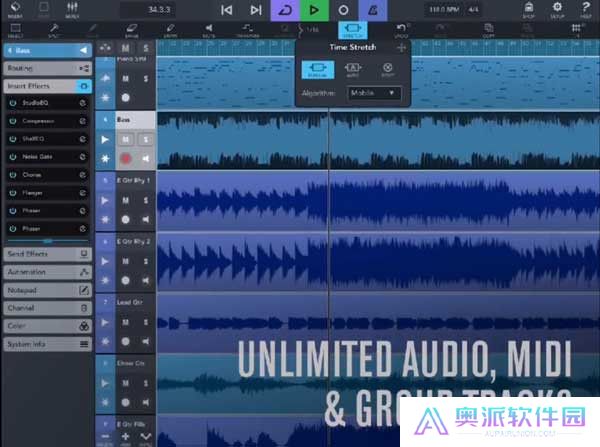Toggle Chorus effect power button
This screenshot has width=600, height=447.
[13, 175]
